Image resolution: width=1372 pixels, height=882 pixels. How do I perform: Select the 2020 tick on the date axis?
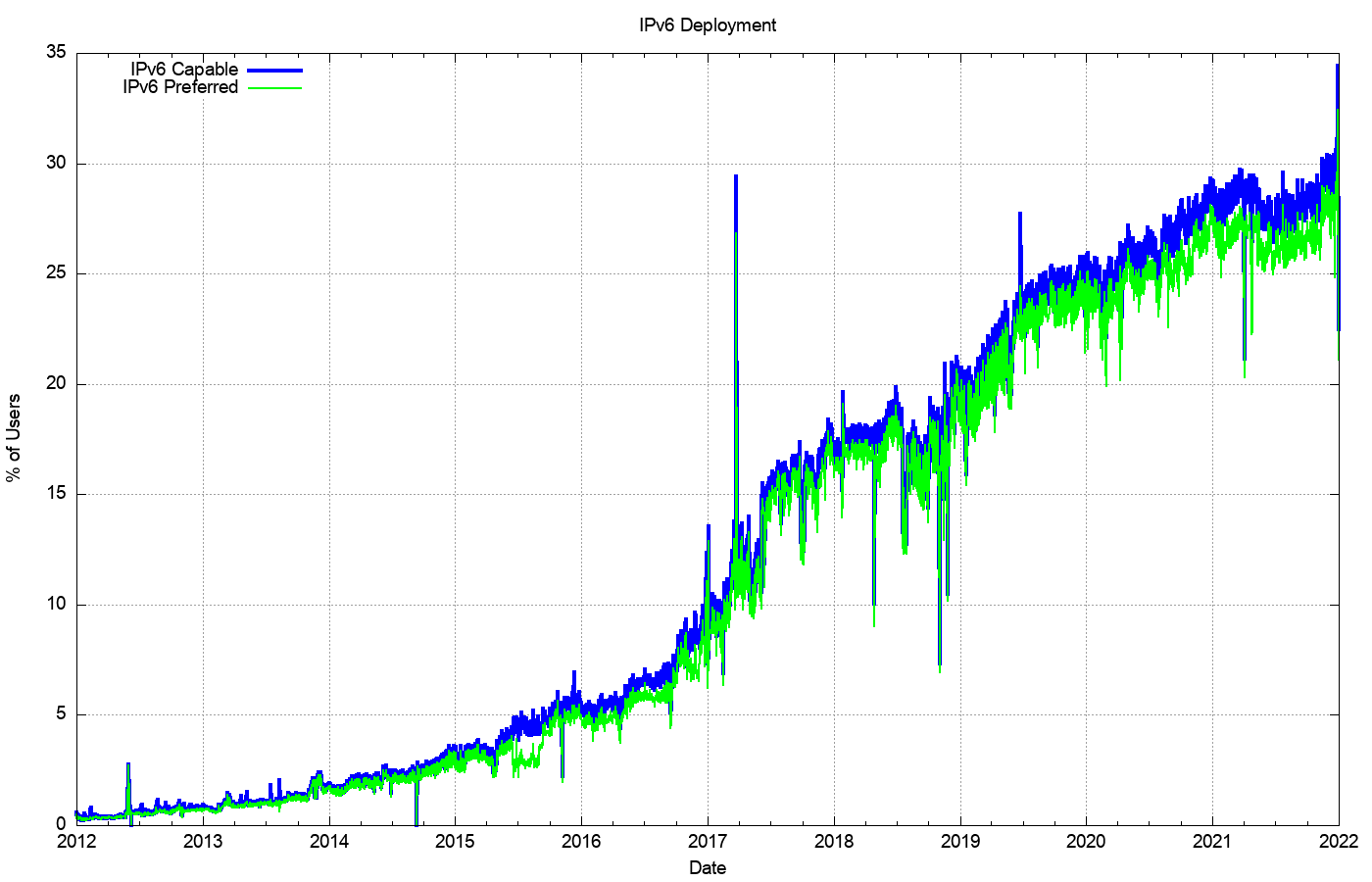(1086, 841)
